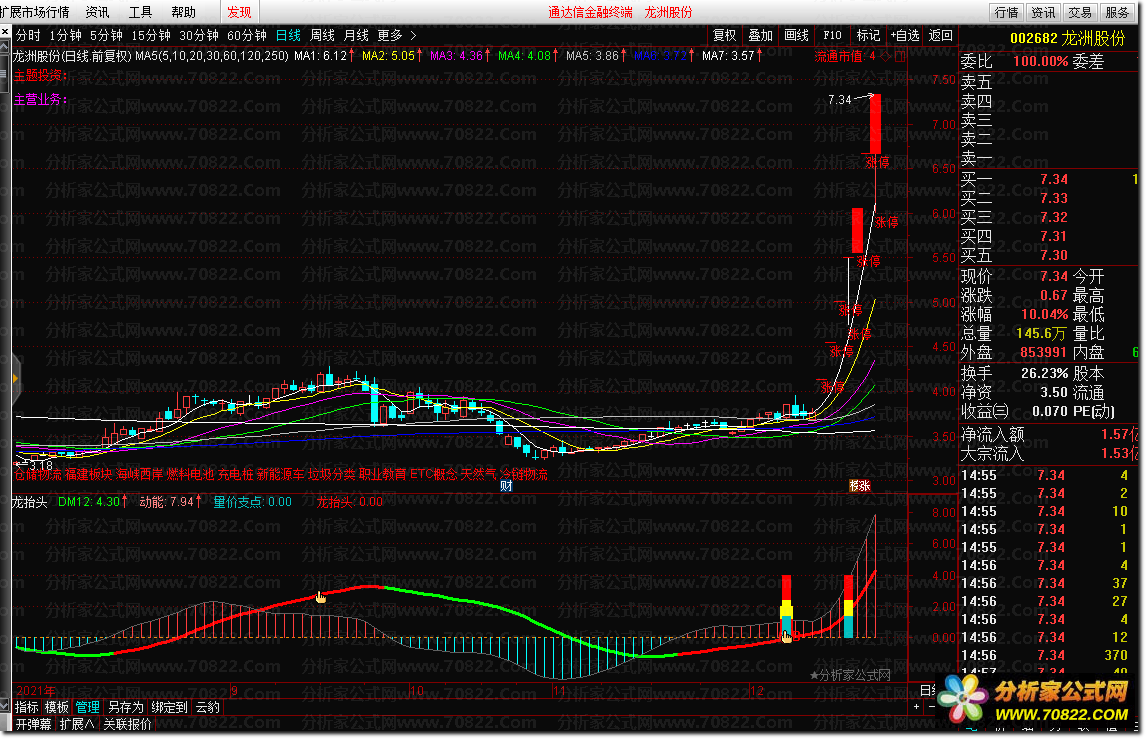
Task: Click the 财 marker on the chart
Action: 506,485
